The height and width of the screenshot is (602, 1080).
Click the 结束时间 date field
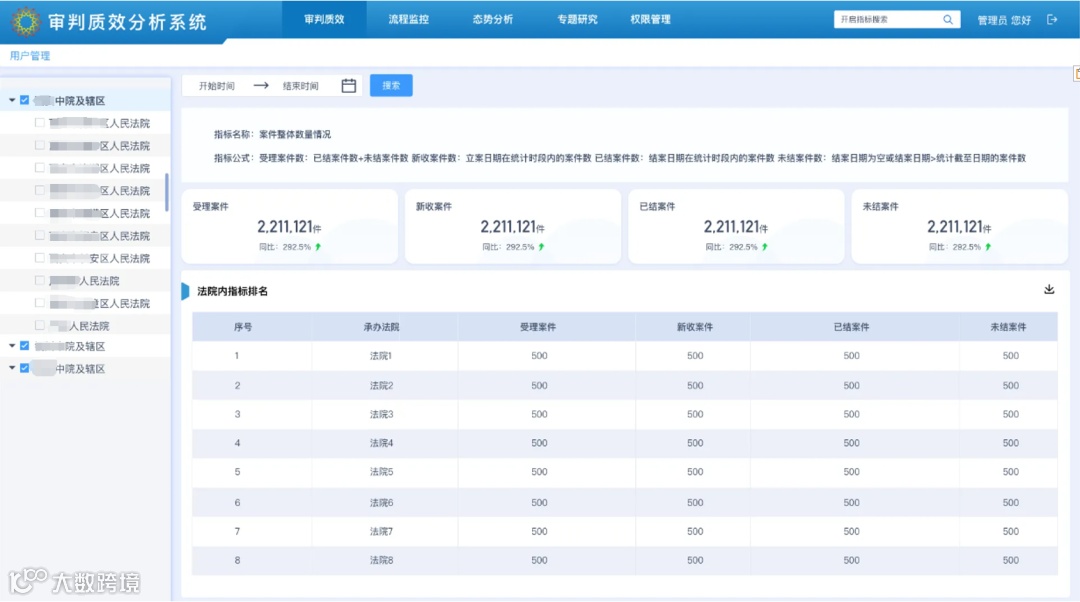click(x=300, y=86)
